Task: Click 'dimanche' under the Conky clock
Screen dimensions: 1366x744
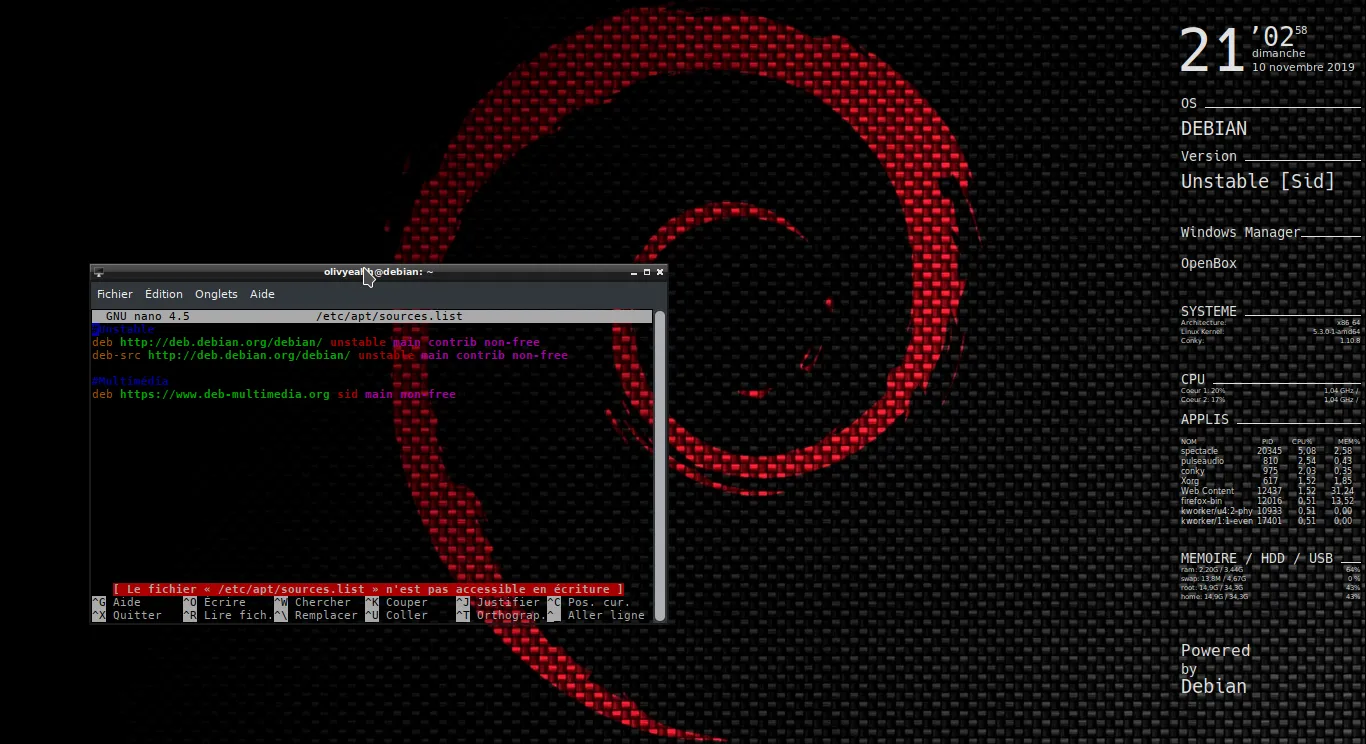Action: [1279, 54]
